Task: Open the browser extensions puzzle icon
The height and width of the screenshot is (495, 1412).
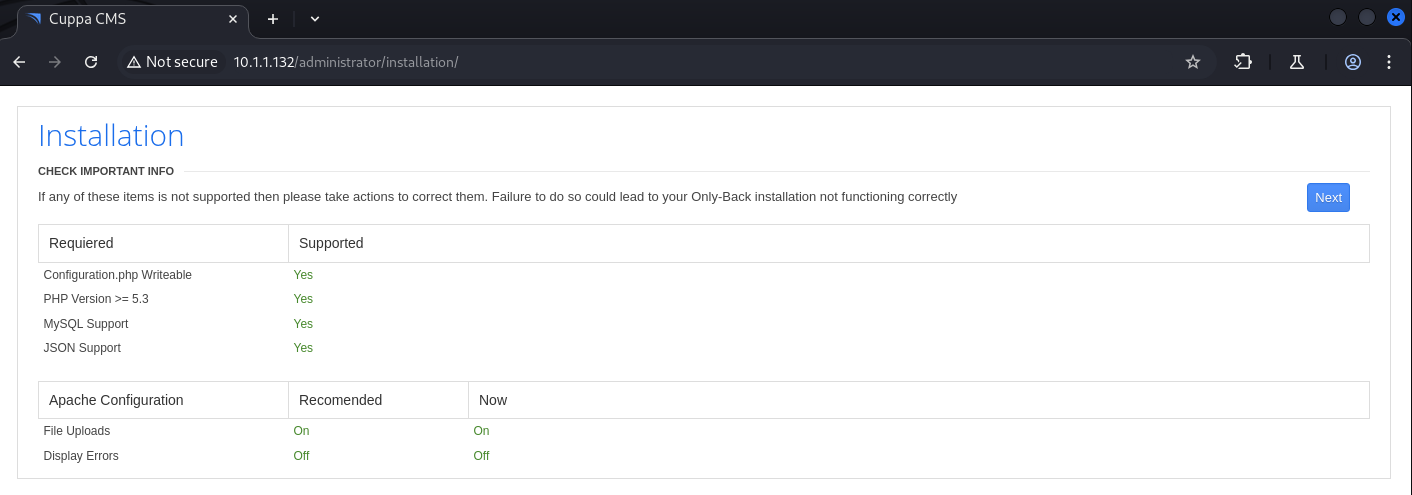Action: (1243, 62)
